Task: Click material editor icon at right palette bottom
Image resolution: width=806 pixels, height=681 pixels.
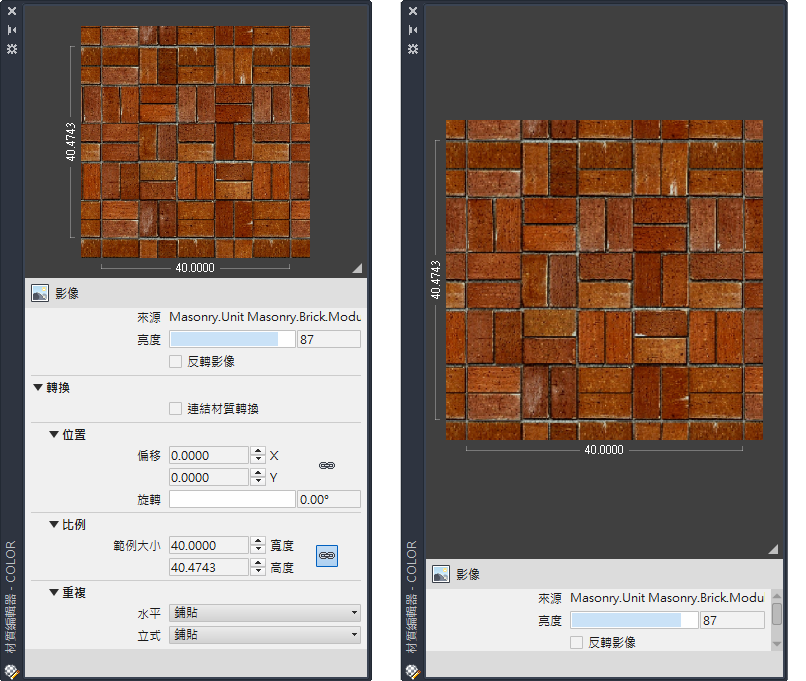Action: tap(412, 671)
